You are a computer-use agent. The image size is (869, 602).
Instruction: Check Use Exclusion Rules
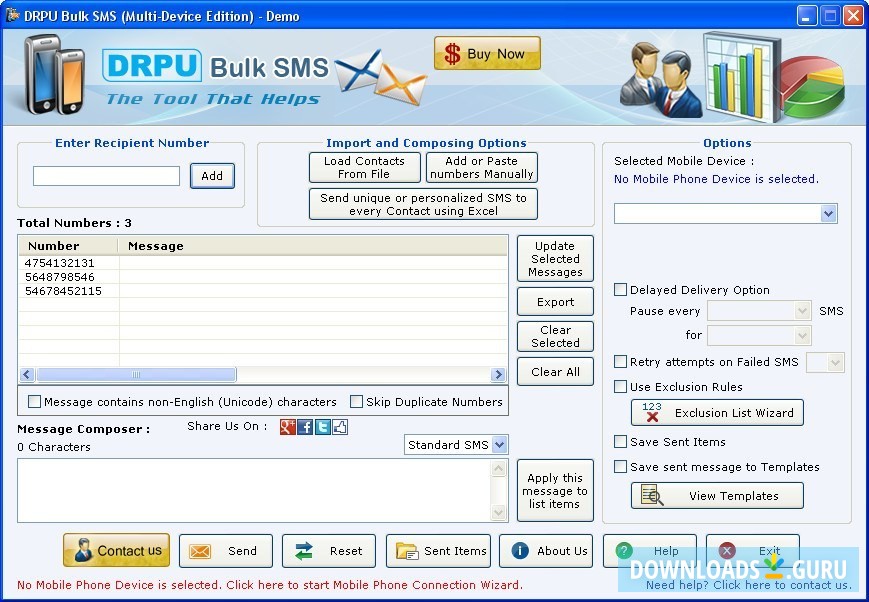[621, 386]
